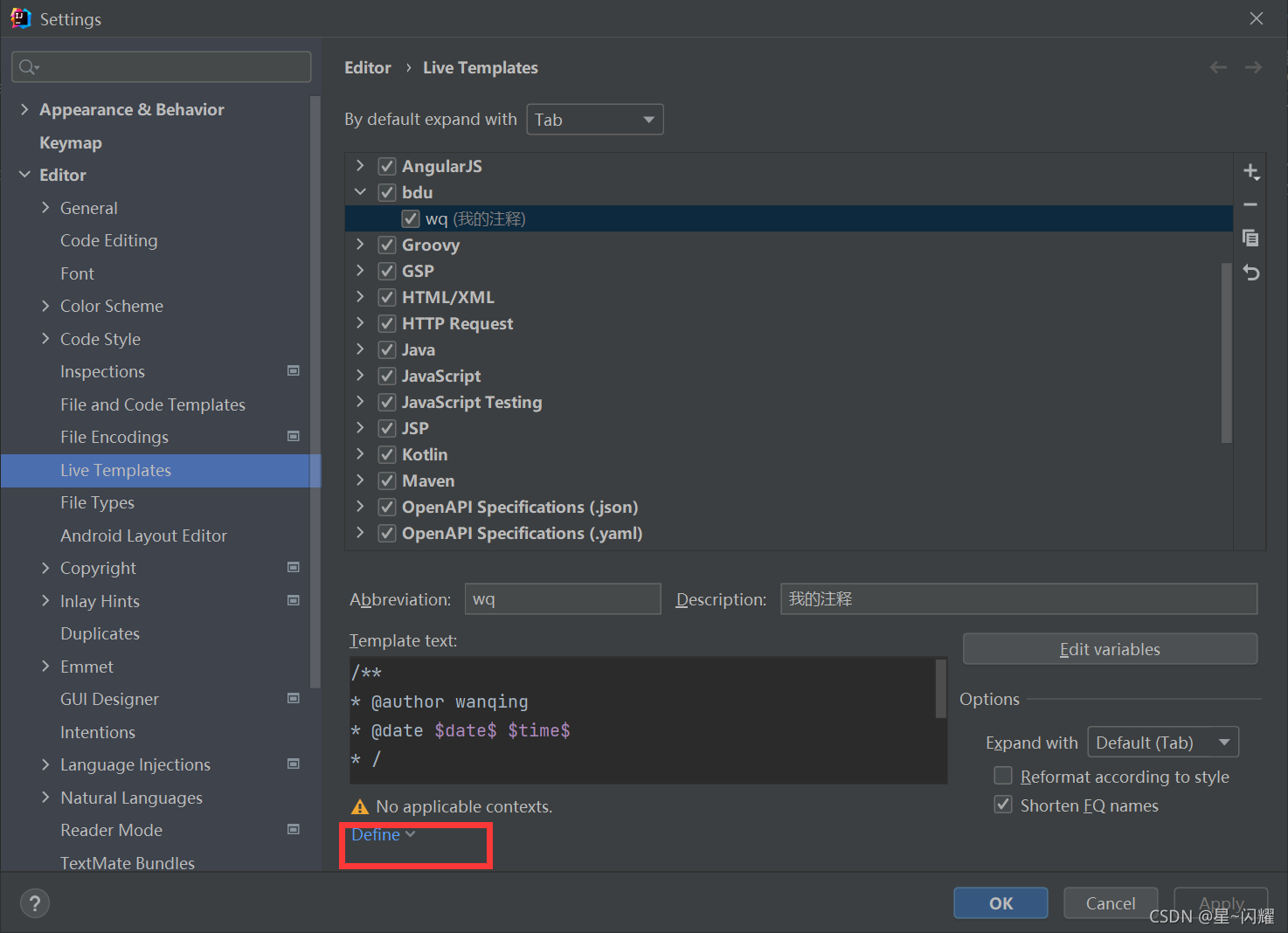1288x933 pixels.
Task: Click the template list vertical scrollbar
Action: [1226, 352]
